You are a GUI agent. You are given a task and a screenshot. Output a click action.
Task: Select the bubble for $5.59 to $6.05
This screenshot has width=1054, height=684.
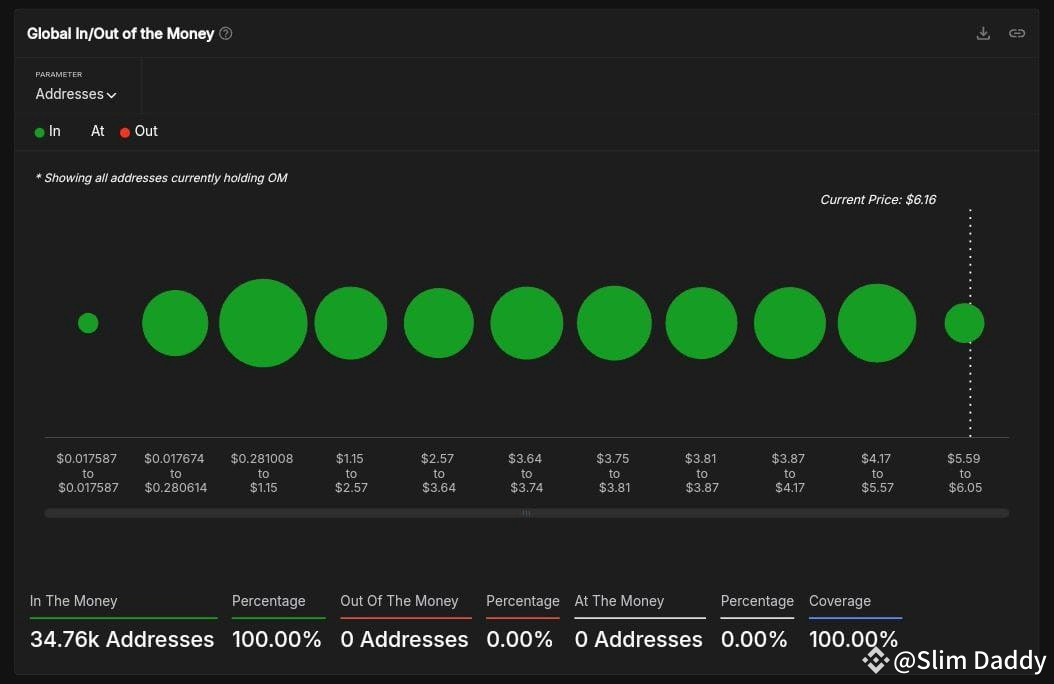[x=965, y=323]
